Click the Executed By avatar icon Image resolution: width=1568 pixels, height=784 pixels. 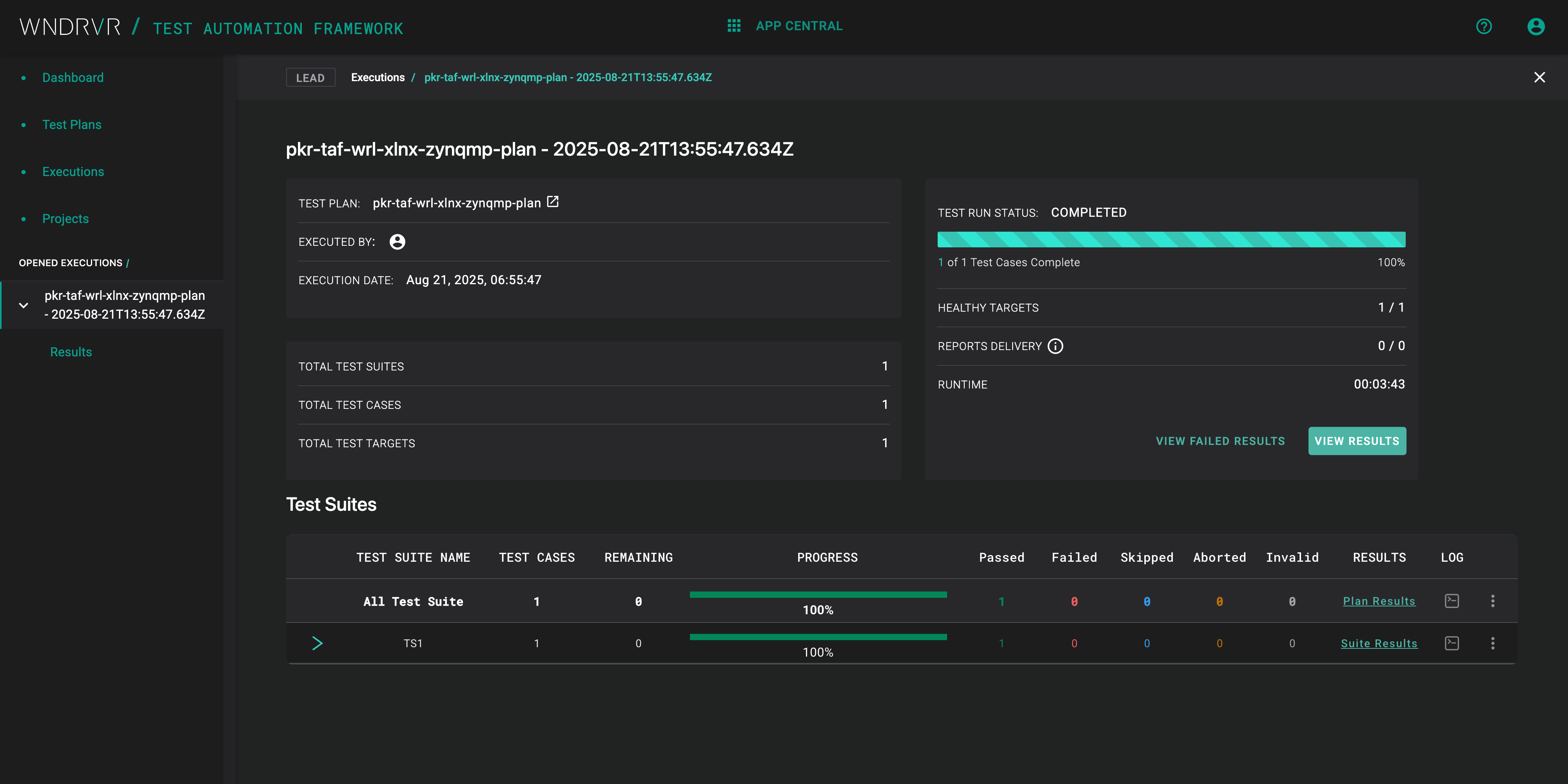397,241
